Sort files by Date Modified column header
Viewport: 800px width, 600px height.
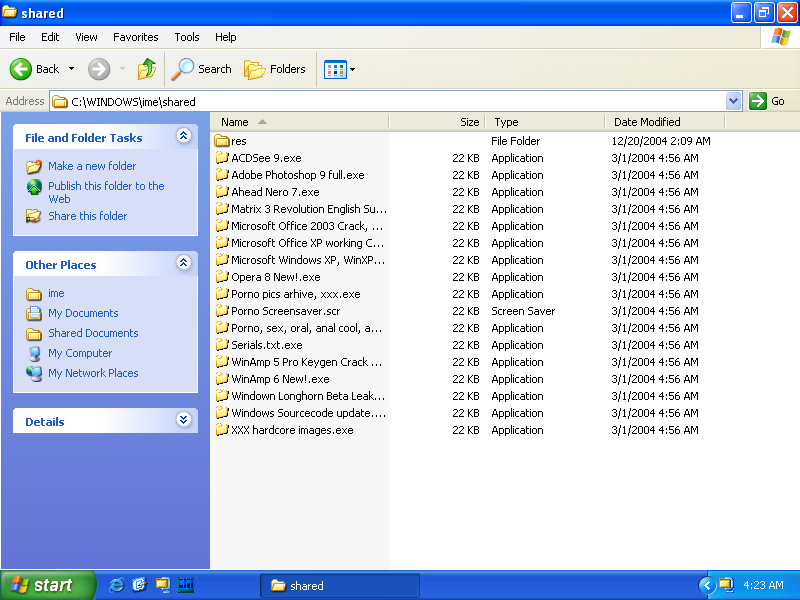tap(665, 122)
